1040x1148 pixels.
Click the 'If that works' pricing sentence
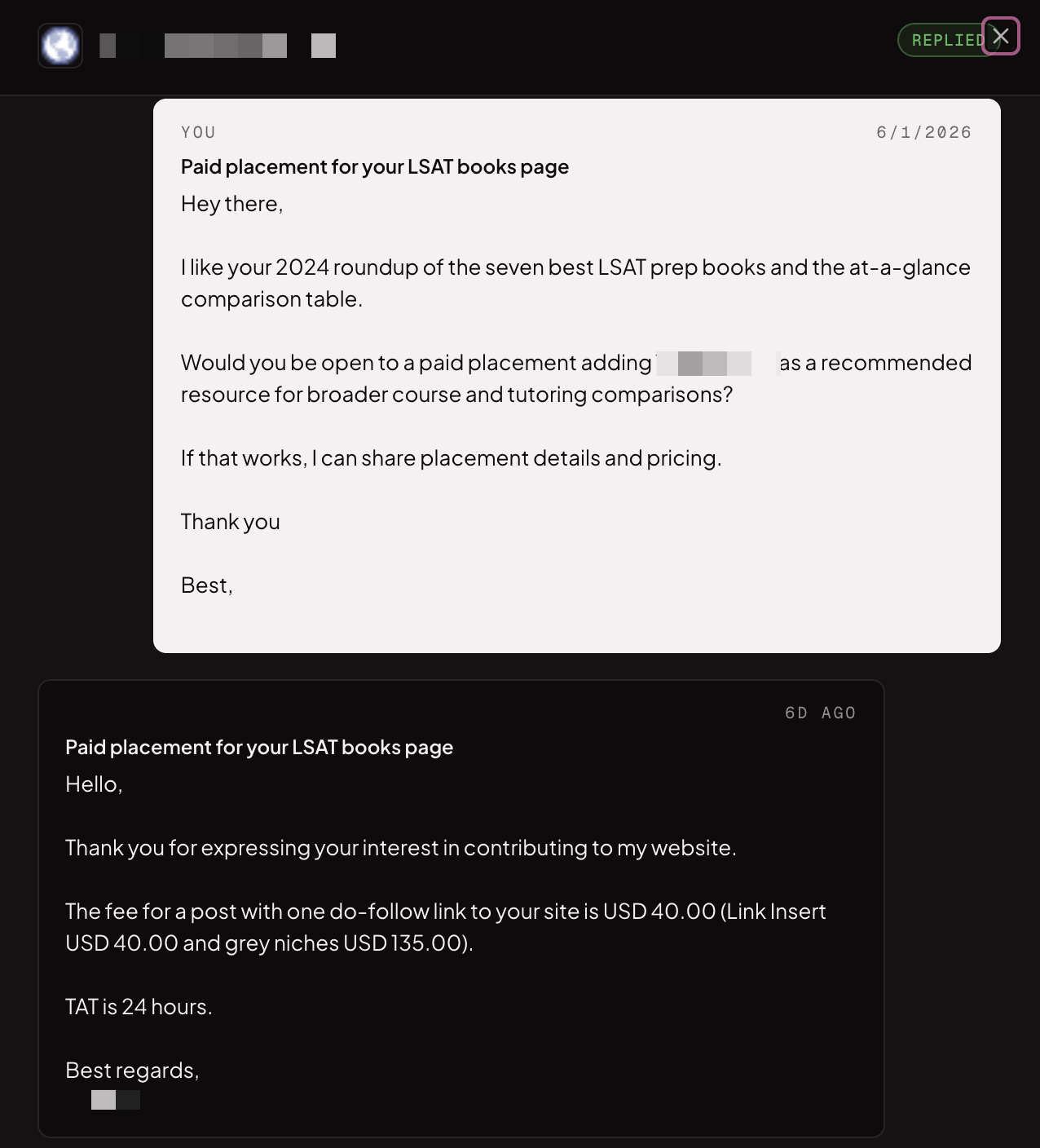coord(451,458)
